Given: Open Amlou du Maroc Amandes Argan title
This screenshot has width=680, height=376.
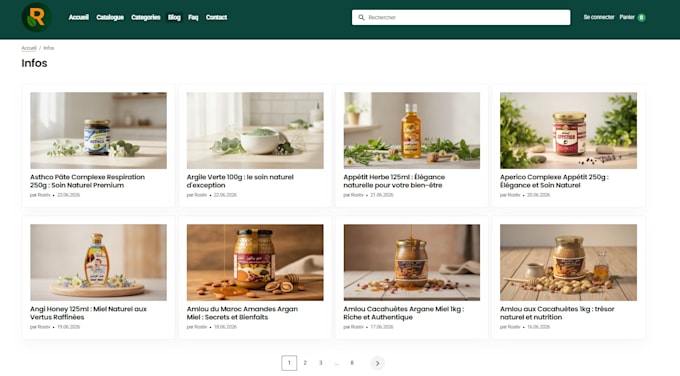Looking at the screenshot, I should pyautogui.click(x=242, y=313).
